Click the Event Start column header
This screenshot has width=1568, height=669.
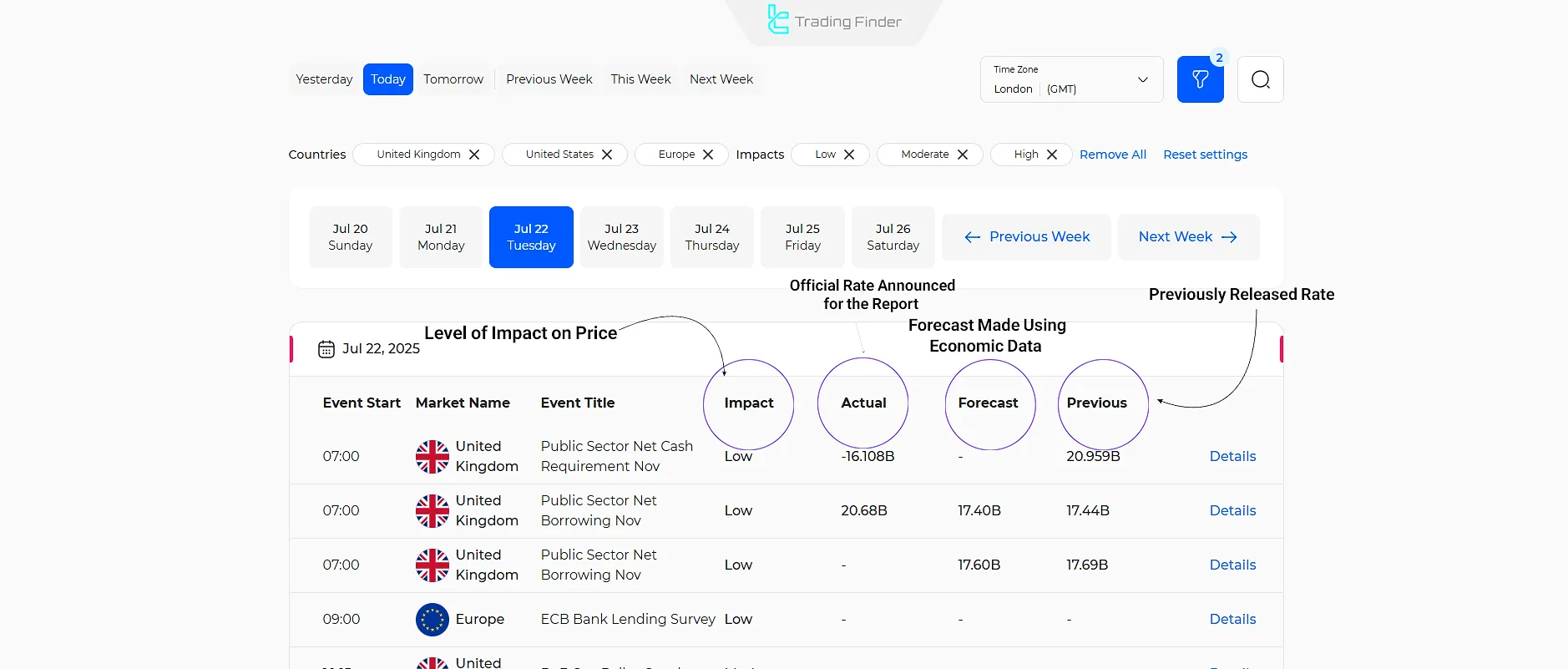pyautogui.click(x=362, y=403)
